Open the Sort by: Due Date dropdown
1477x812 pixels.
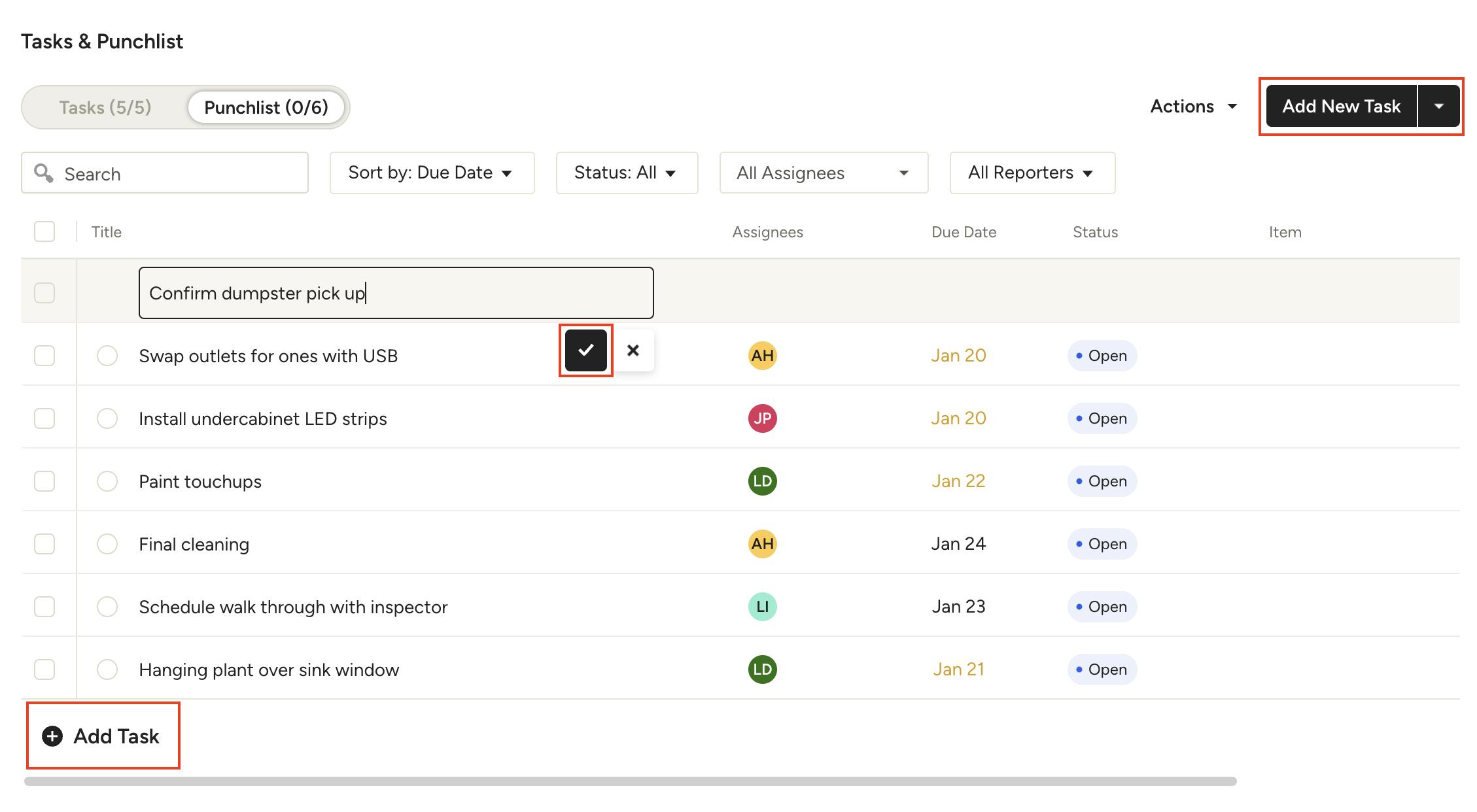click(432, 173)
